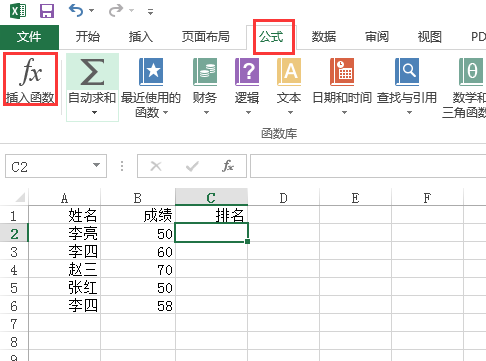Click 插入函数 in the ribbon
486x361 pixels.
tap(30, 80)
